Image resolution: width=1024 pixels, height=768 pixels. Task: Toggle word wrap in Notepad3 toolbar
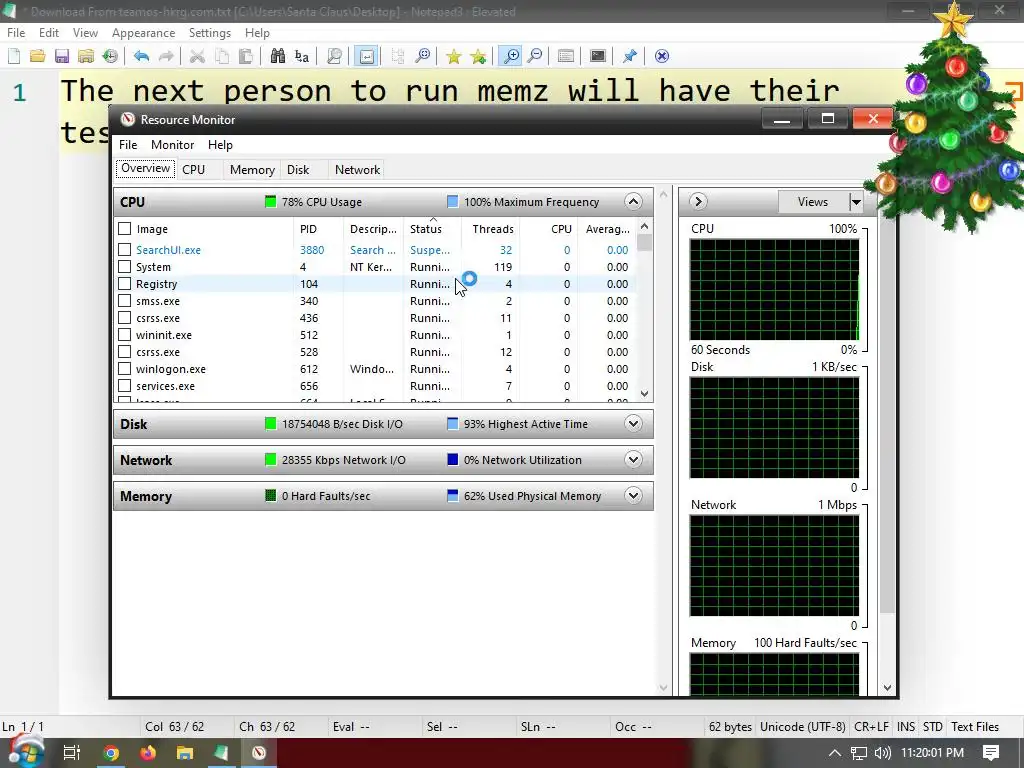click(x=367, y=56)
